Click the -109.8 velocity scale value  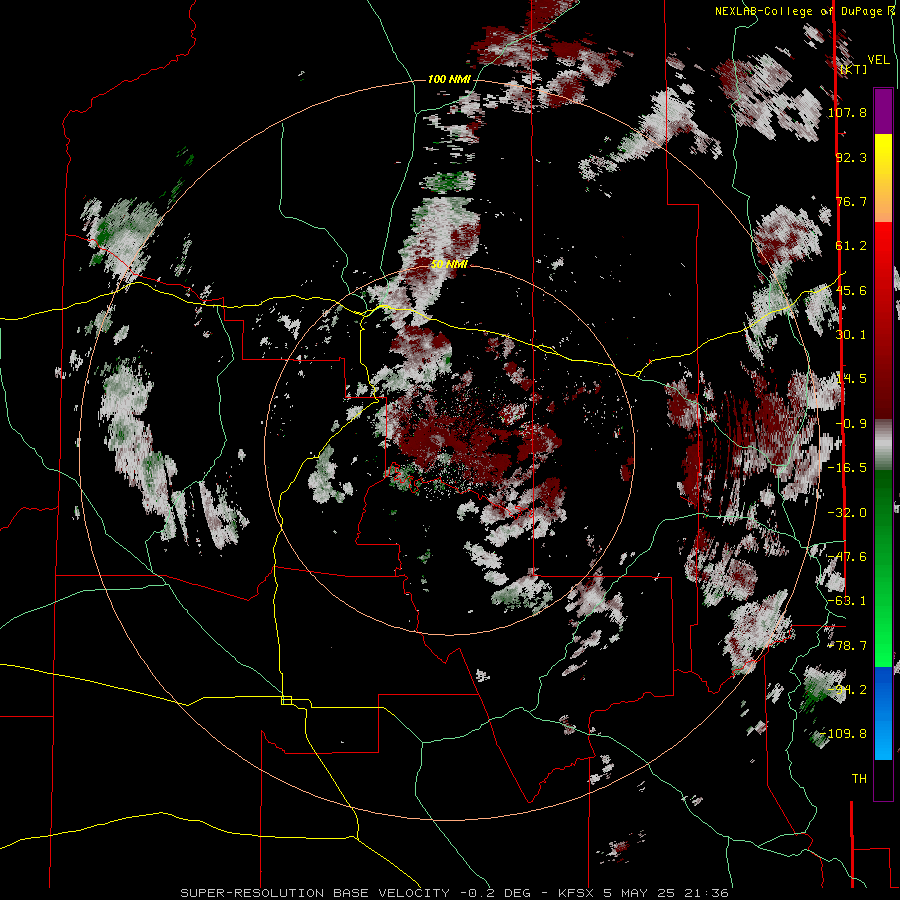[844, 734]
